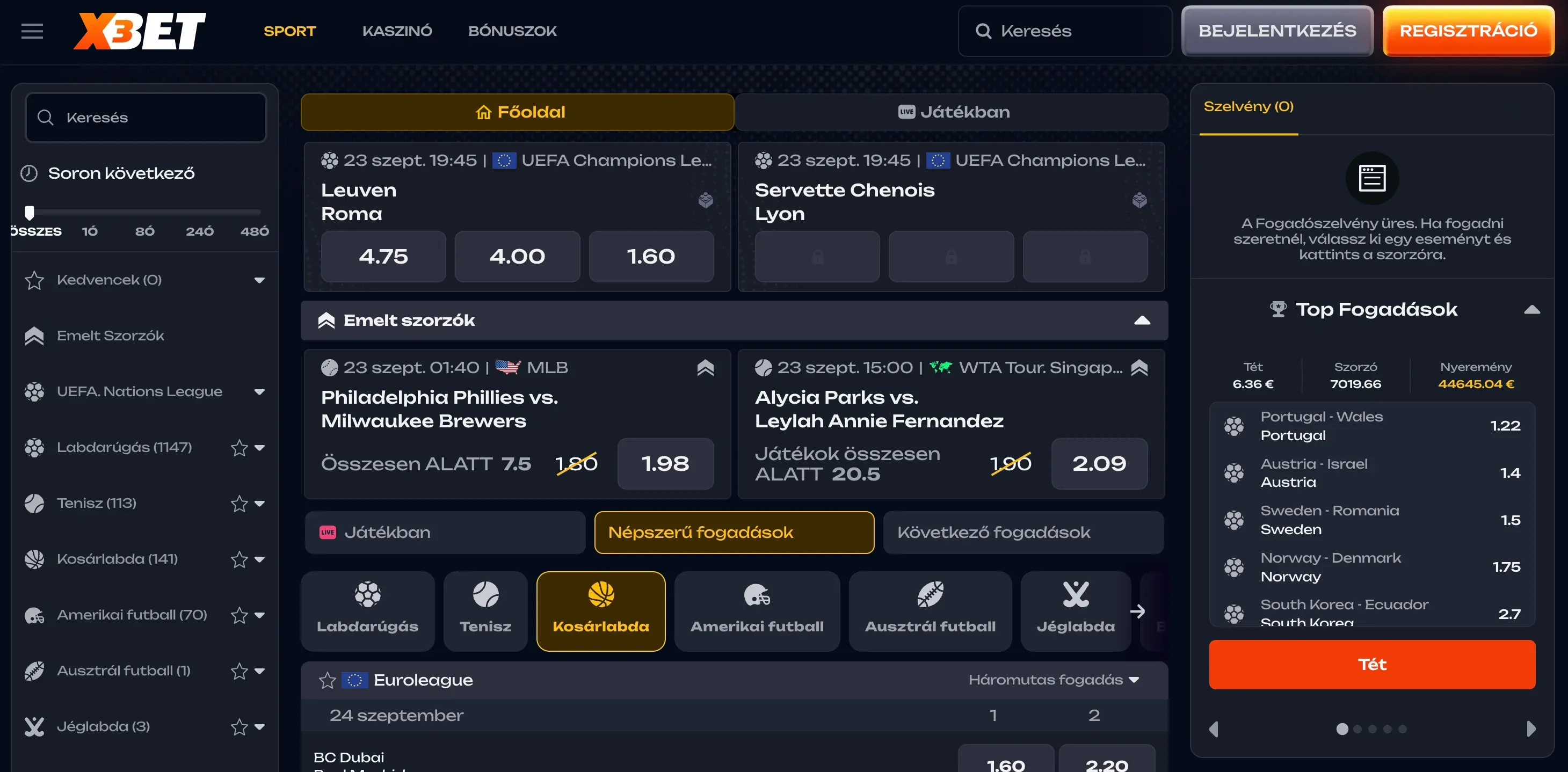Collapse the Top Fogadások panel
Viewport: 1568px width, 772px height.
(x=1531, y=310)
